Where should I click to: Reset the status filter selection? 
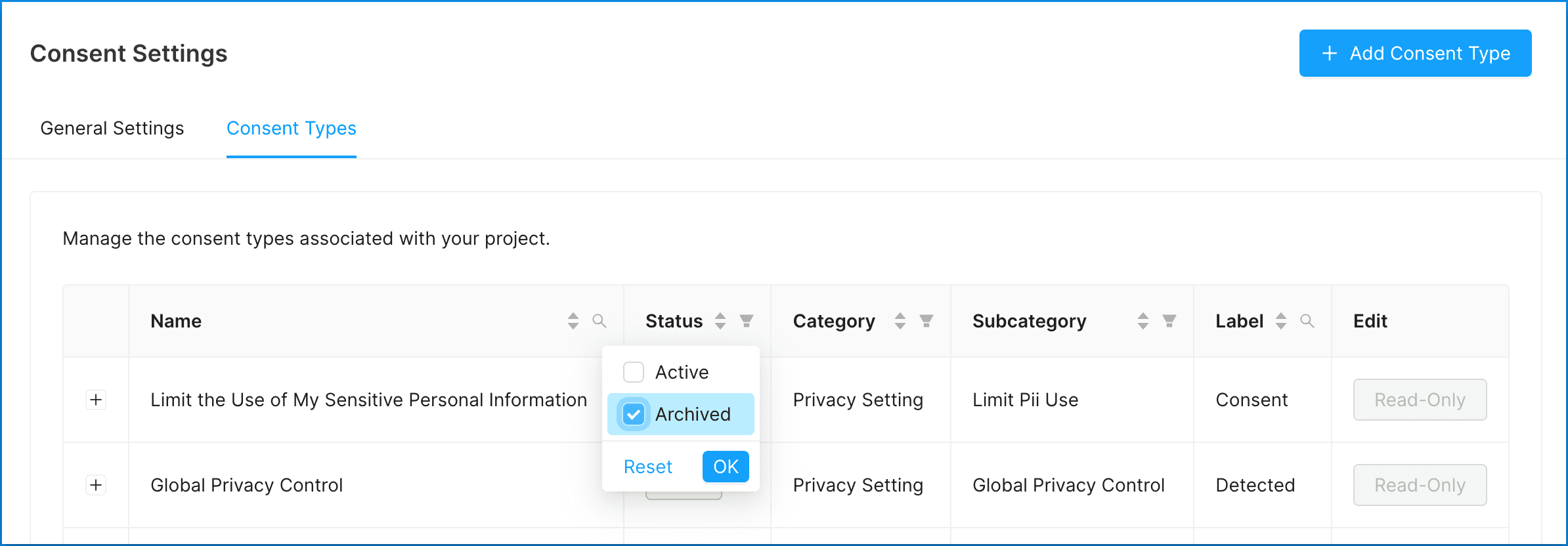click(x=648, y=467)
